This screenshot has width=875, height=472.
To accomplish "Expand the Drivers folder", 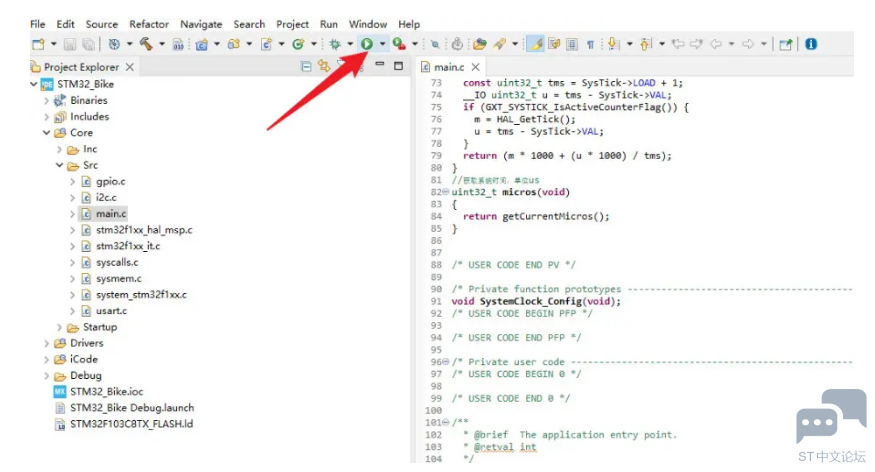I will tap(47, 344).
